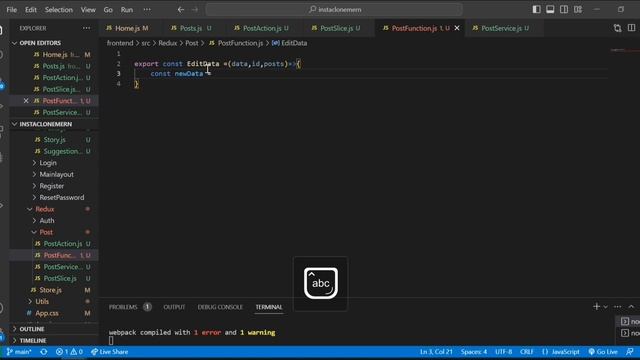
Task: Click the main branch indicator in status bar
Action: click(19, 352)
